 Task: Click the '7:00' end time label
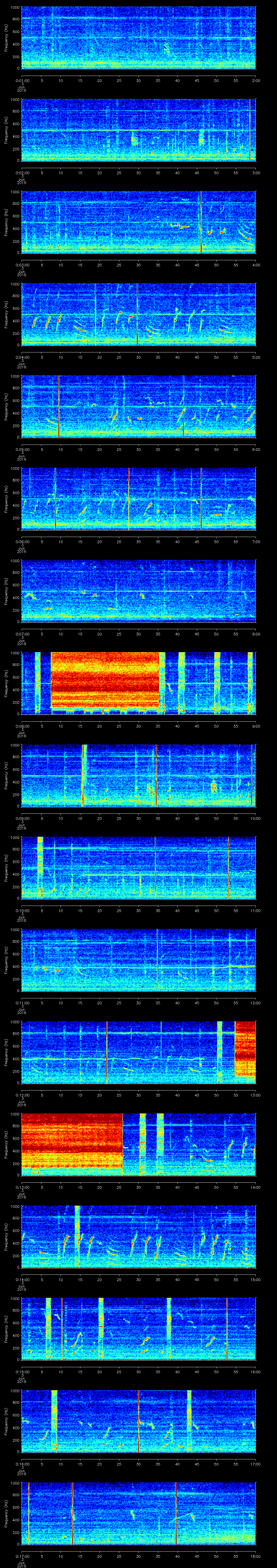[x=256, y=542]
